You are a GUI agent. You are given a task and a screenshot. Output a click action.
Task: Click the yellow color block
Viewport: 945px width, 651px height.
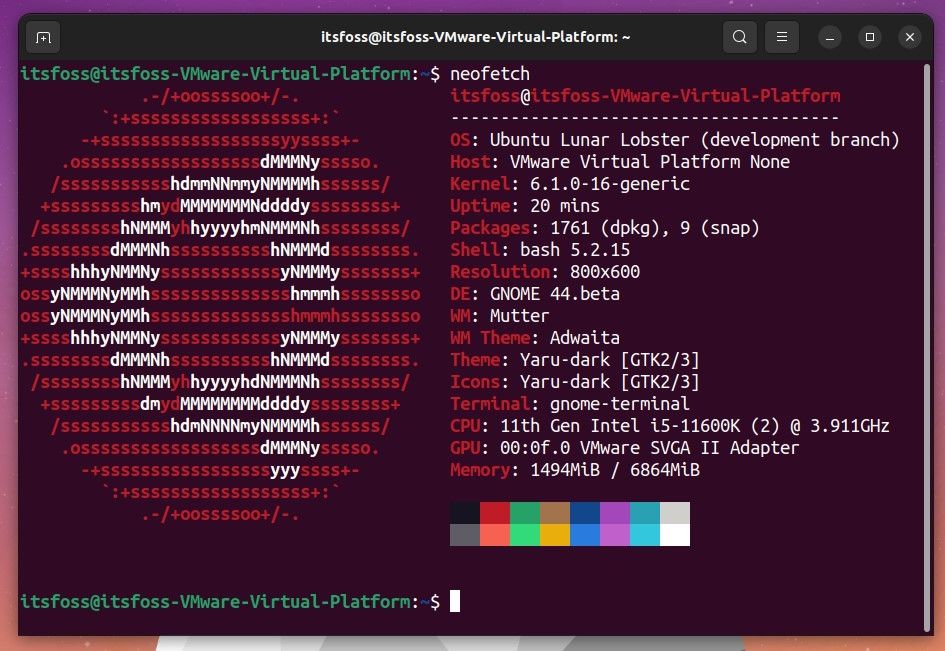pos(555,535)
